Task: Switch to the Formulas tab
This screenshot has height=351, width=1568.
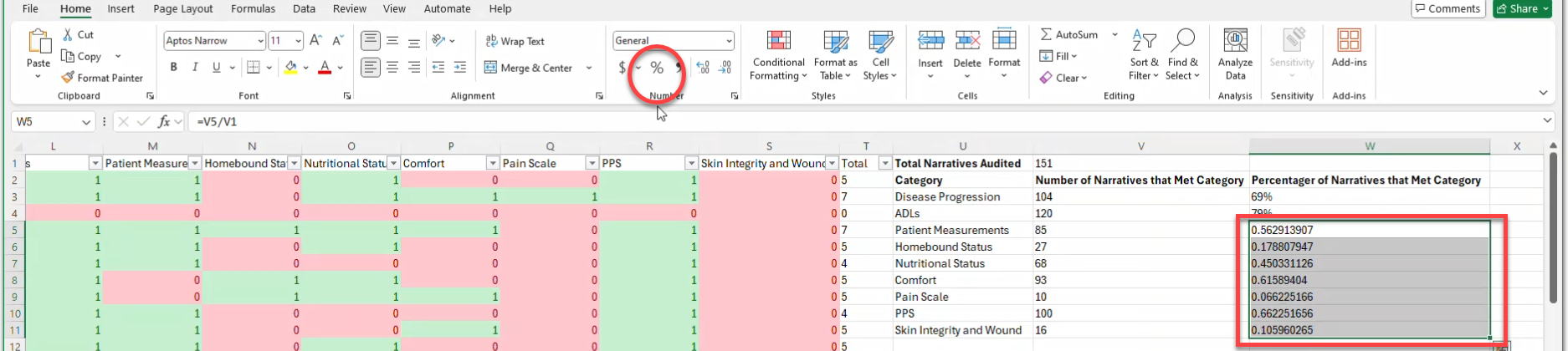Action: click(253, 9)
